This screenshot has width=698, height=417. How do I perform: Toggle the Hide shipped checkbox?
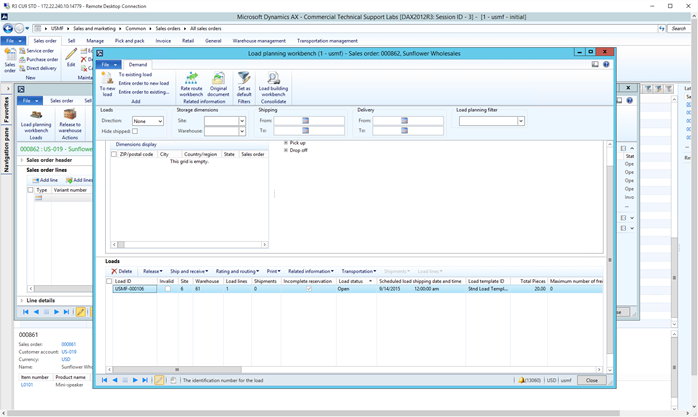pos(135,131)
